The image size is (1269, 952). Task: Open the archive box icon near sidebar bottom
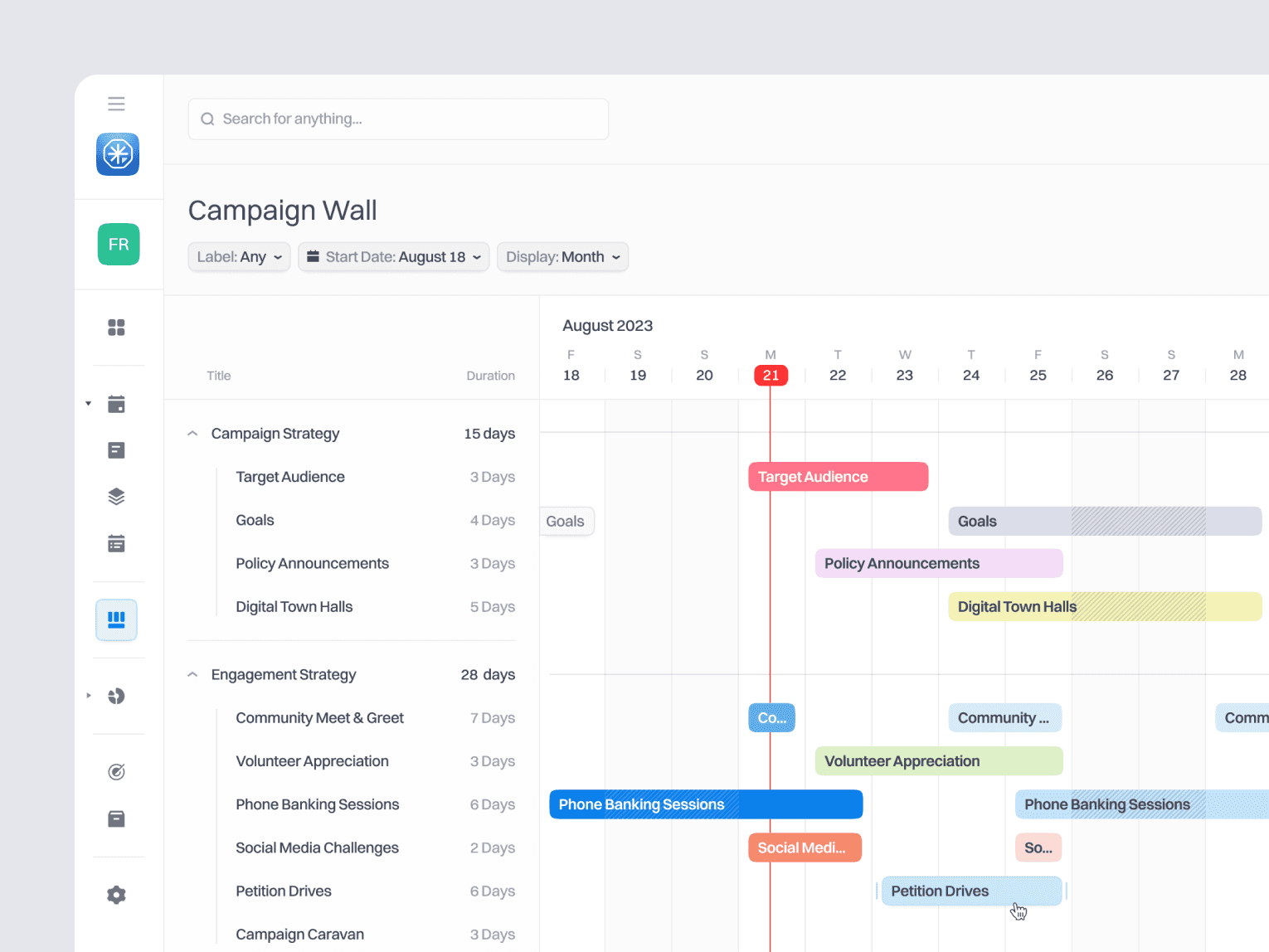click(x=115, y=818)
